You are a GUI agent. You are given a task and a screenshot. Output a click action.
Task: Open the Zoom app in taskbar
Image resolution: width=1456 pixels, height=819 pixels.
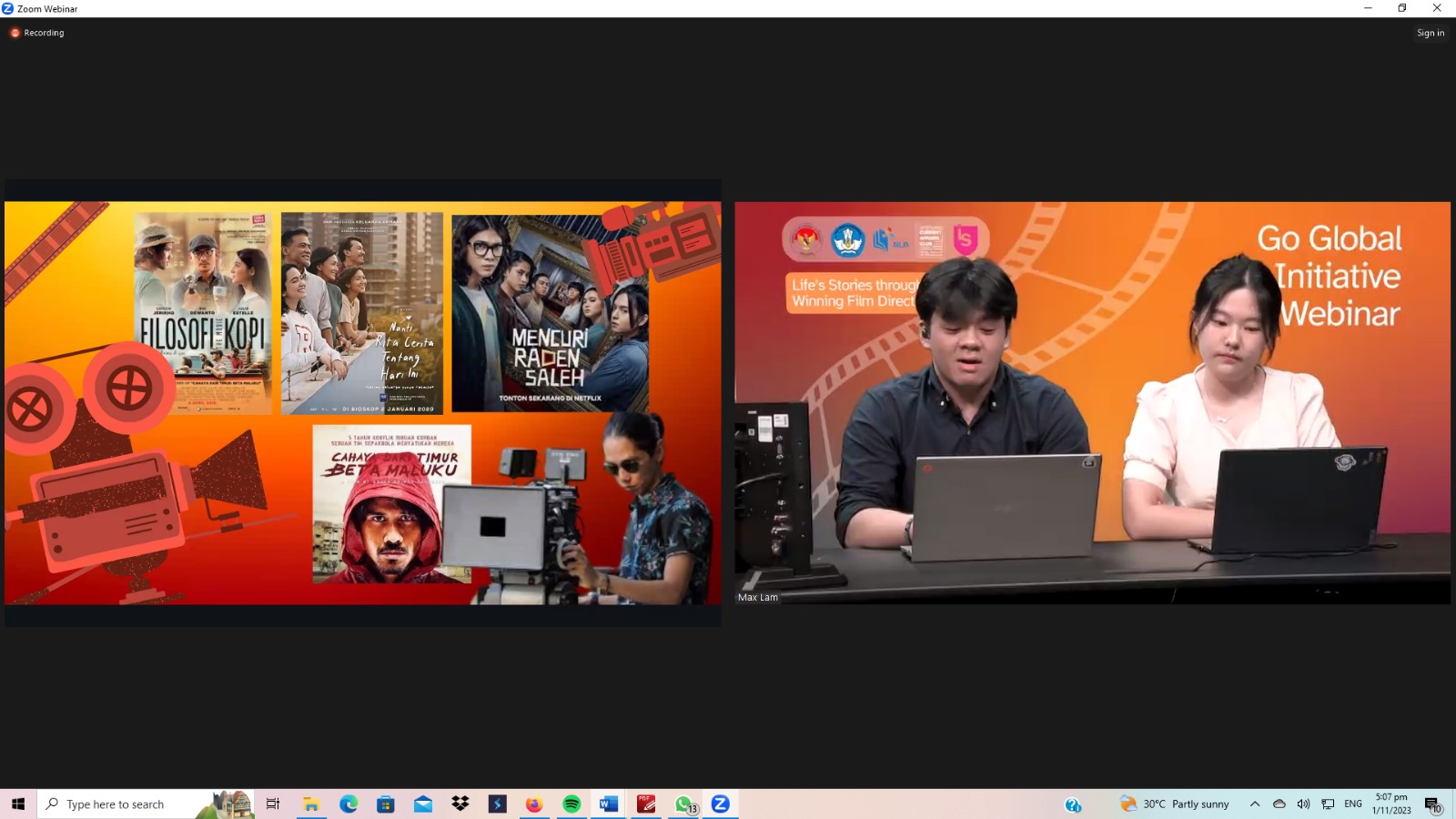720,804
